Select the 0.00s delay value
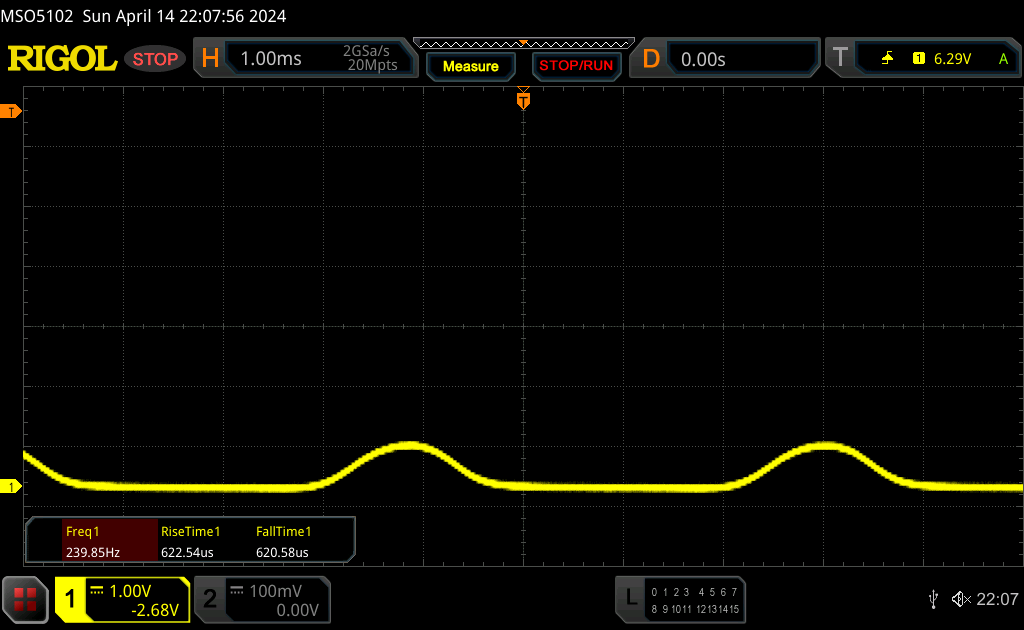Viewport: 1024px width, 630px height. [703, 59]
